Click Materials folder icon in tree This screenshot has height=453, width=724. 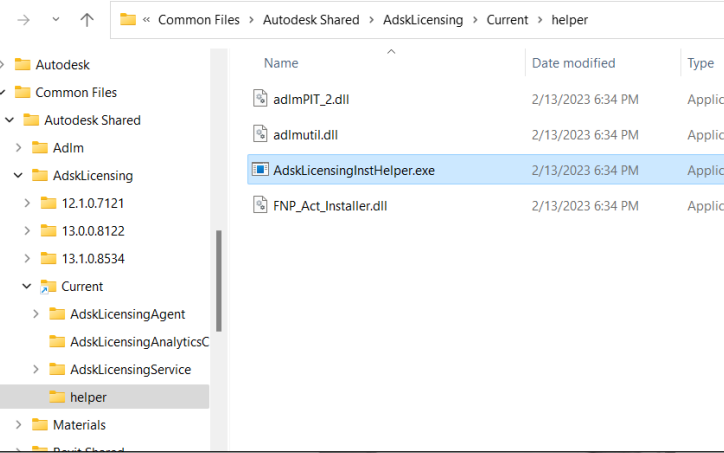coord(40,424)
